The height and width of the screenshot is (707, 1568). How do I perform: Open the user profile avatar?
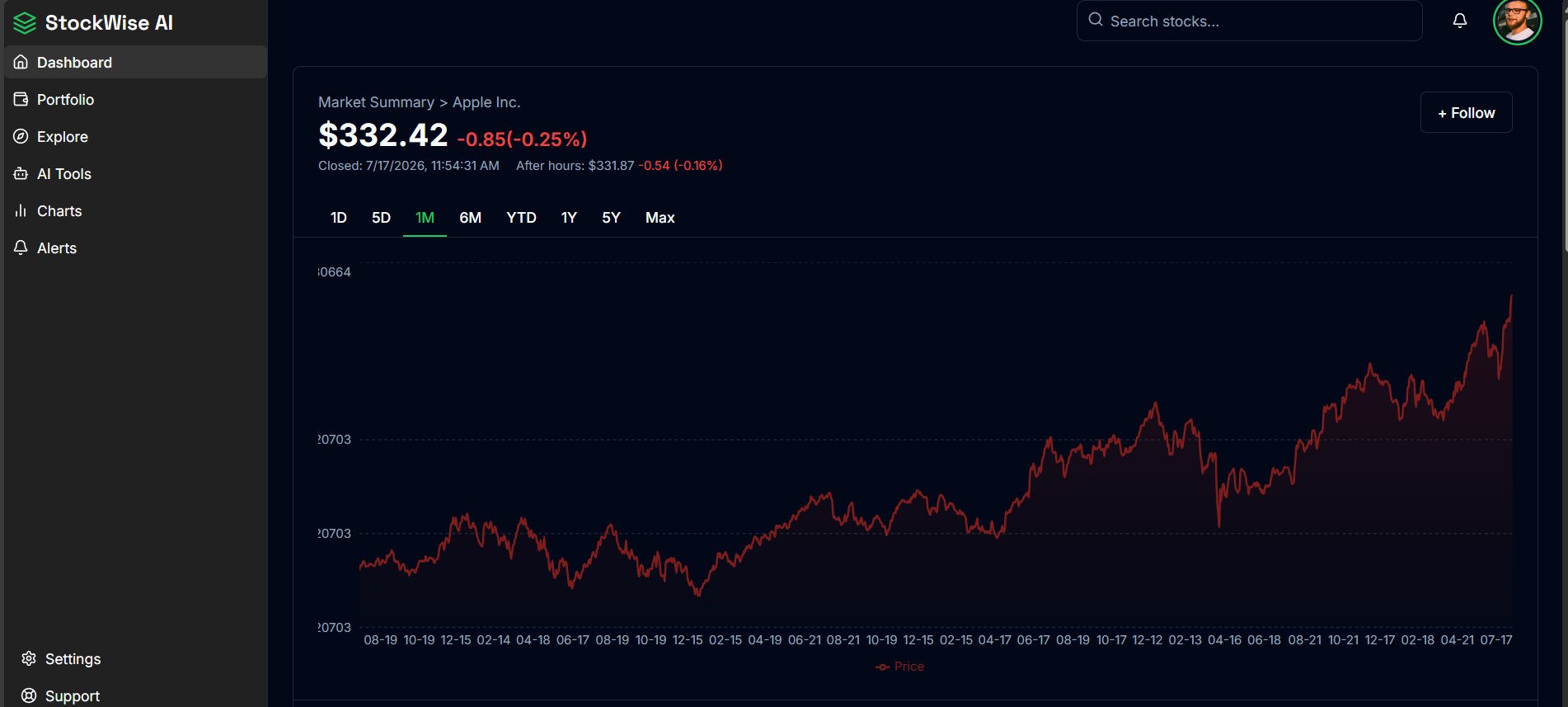tap(1517, 21)
